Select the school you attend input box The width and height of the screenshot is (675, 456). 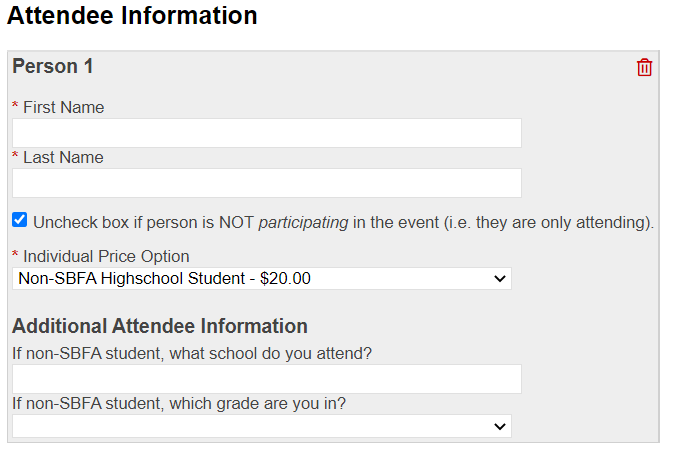click(x=267, y=379)
